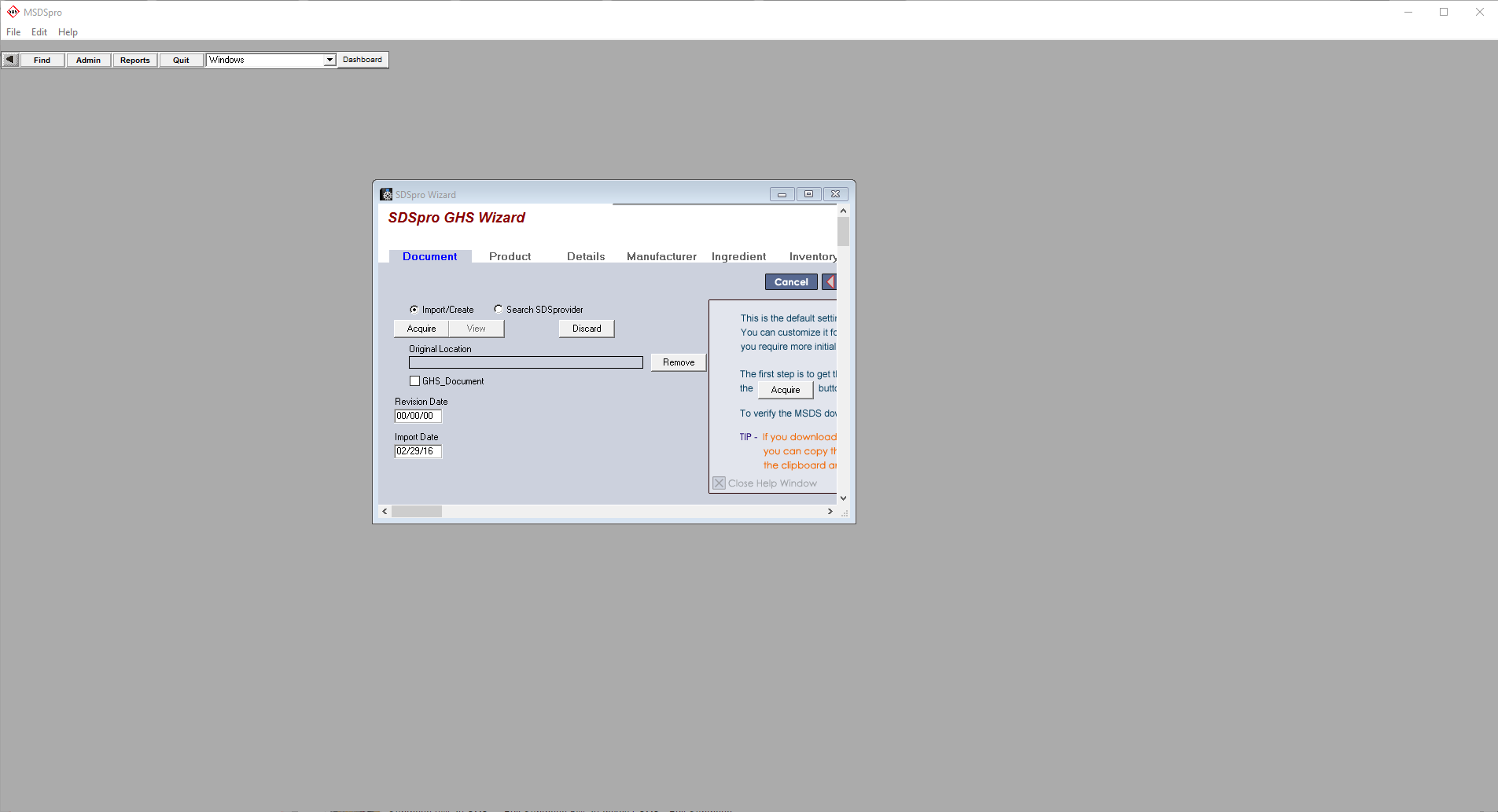
Task: Open the Edit menu
Action: pyautogui.click(x=39, y=32)
